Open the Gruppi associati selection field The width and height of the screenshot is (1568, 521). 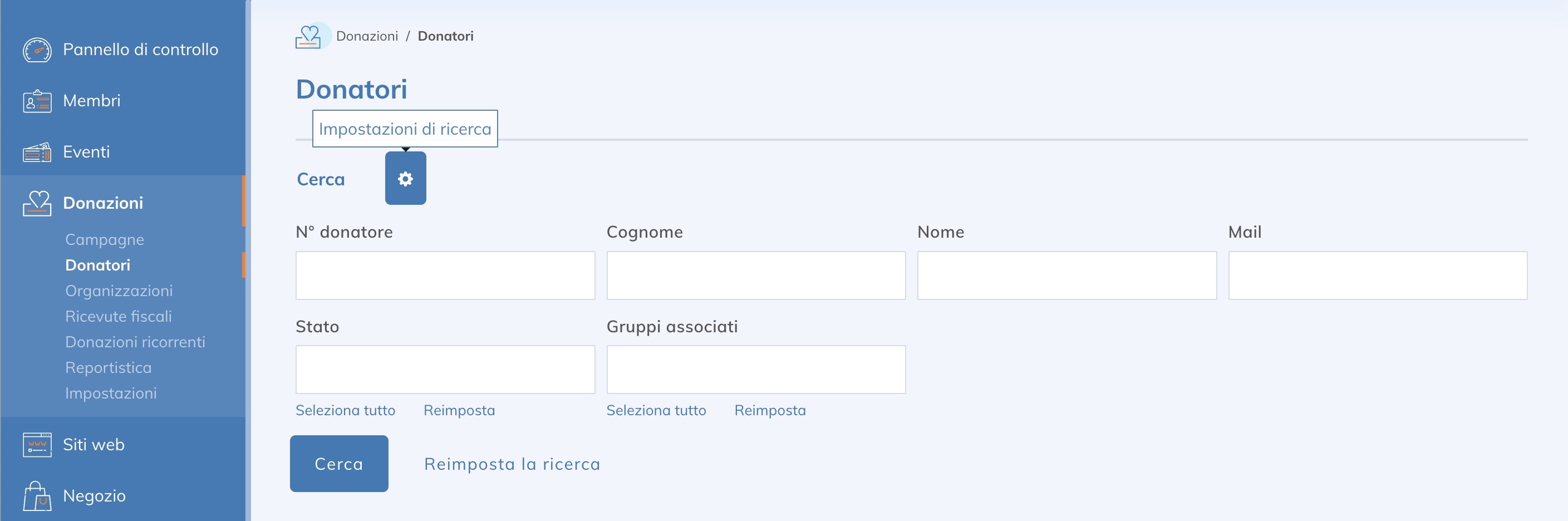point(755,369)
